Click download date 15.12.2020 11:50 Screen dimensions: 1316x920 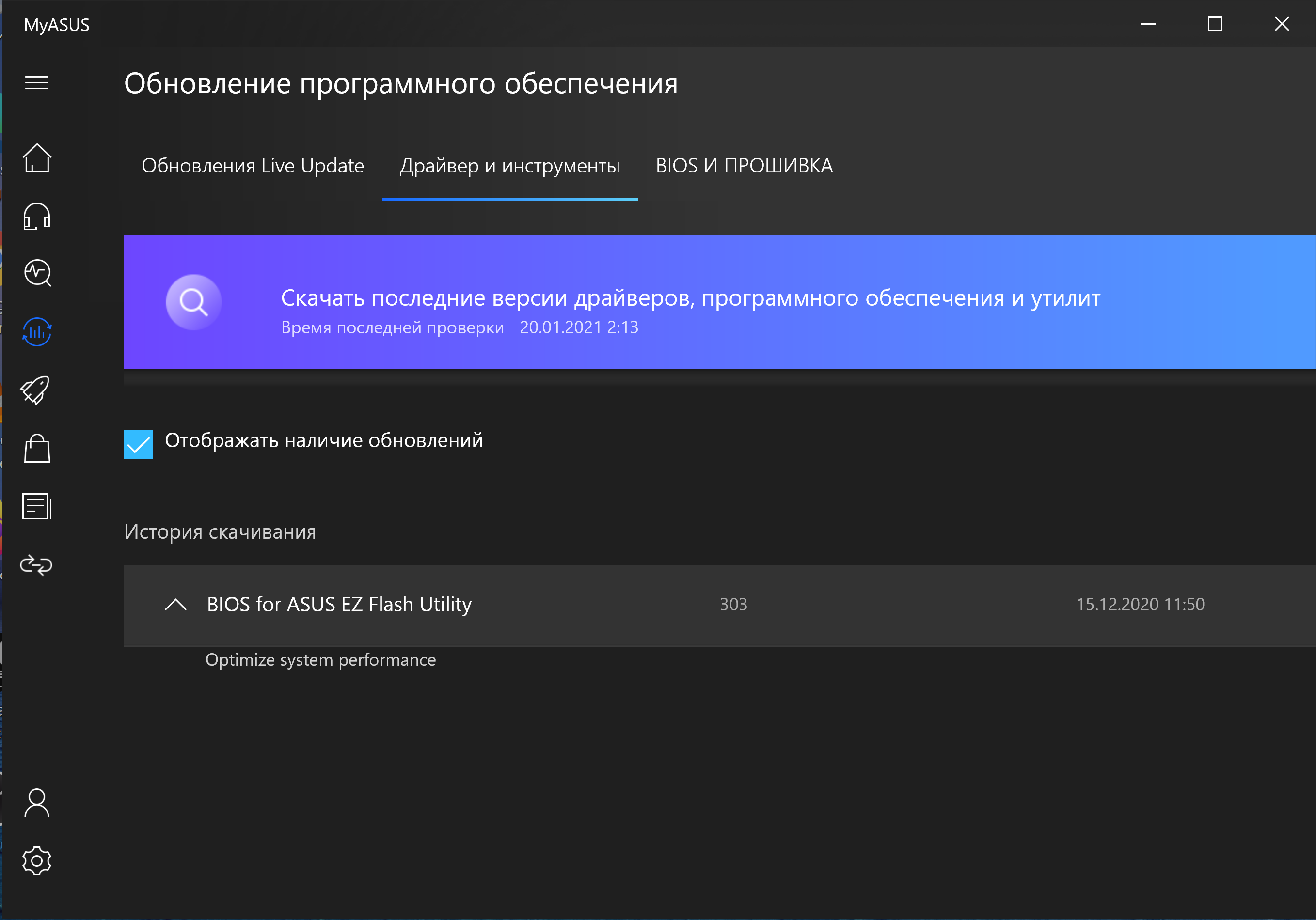tap(1140, 604)
